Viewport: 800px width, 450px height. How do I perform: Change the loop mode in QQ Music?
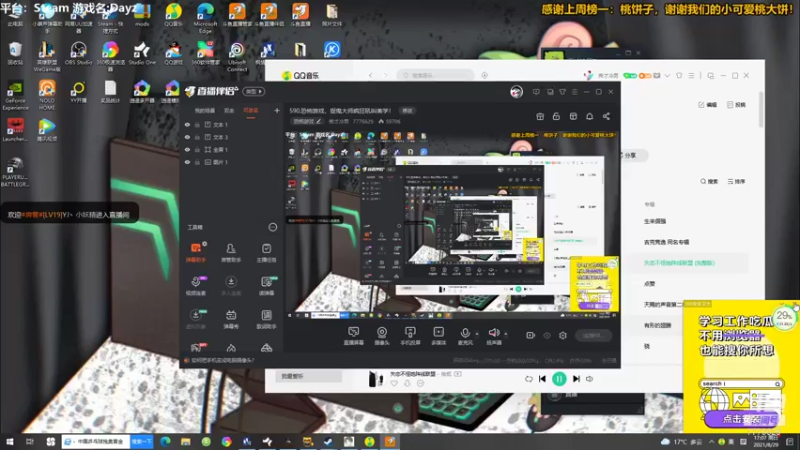pos(529,379)
